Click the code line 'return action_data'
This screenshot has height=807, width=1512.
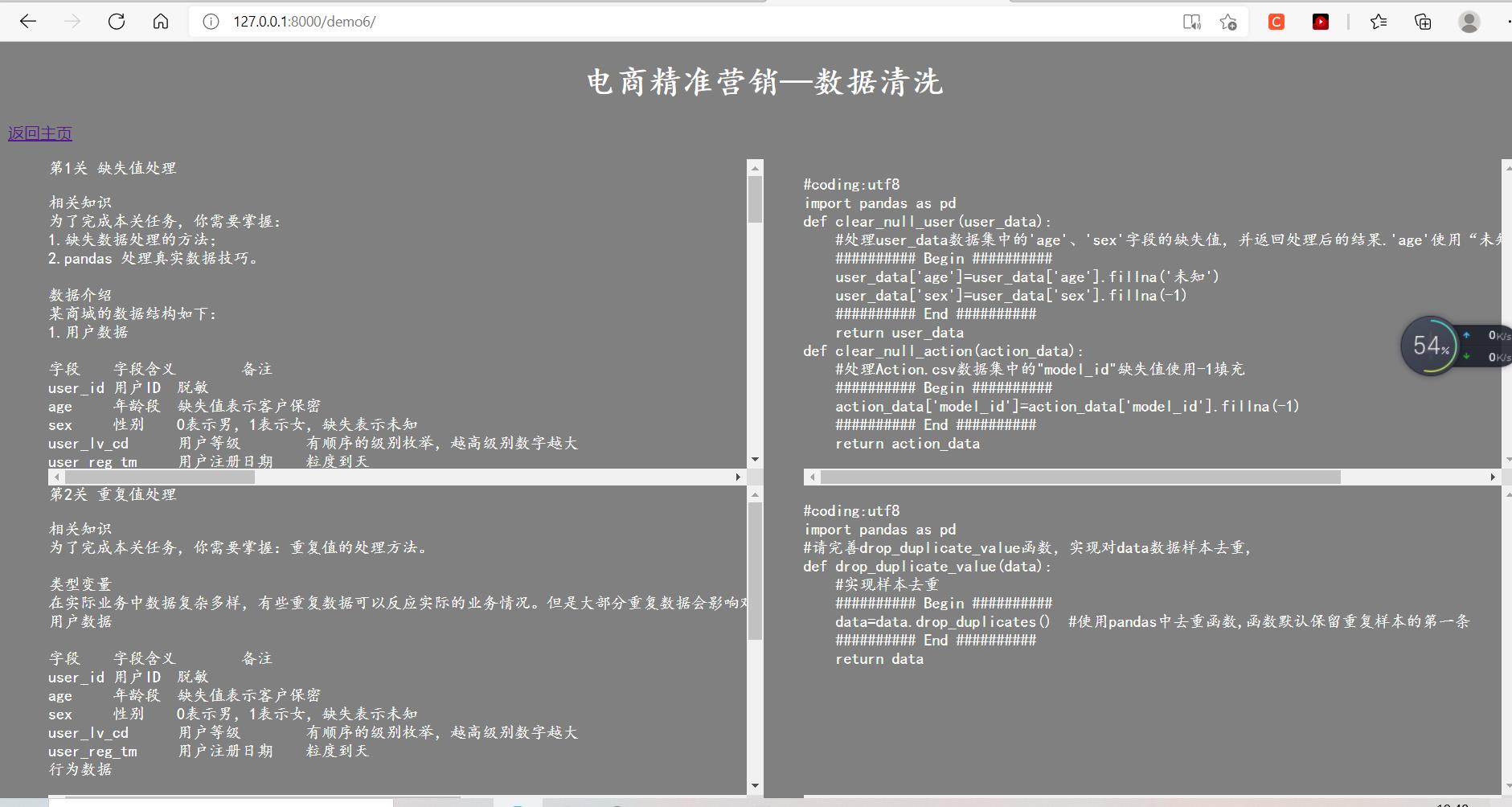908,444
